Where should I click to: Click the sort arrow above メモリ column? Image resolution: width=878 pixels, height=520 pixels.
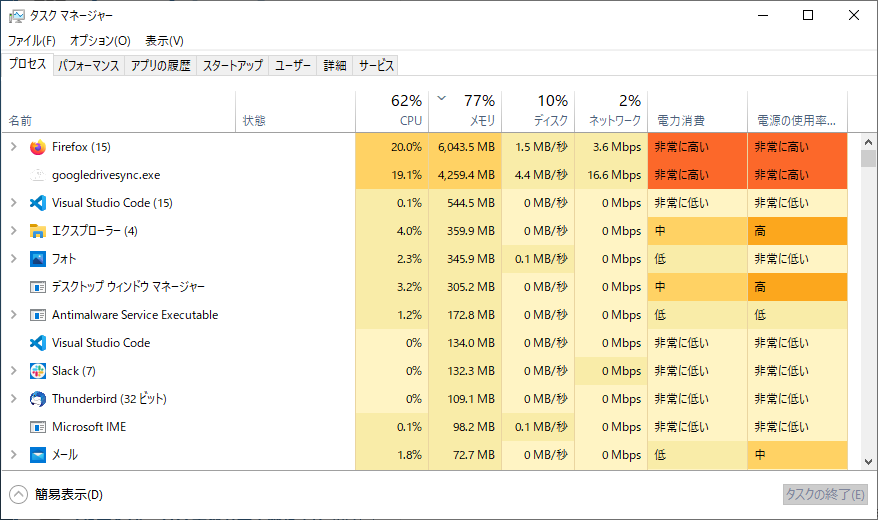[x=441, y=99]
